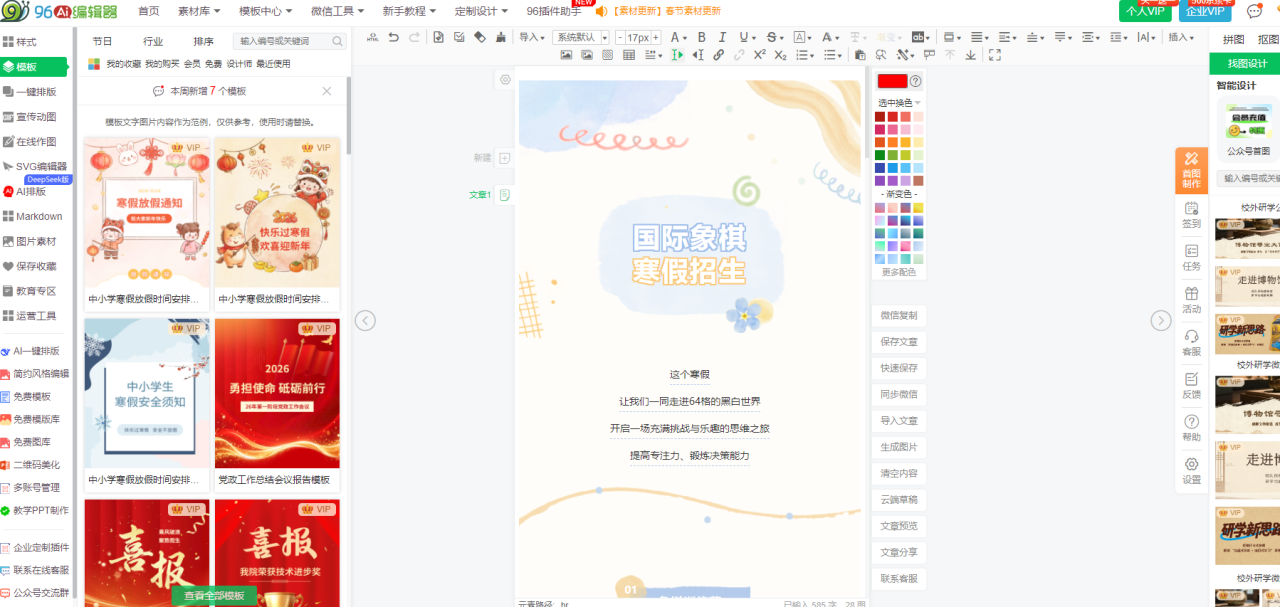
Task: Toggle bold formatting in the editor toolbar
Action: (701, 37)
